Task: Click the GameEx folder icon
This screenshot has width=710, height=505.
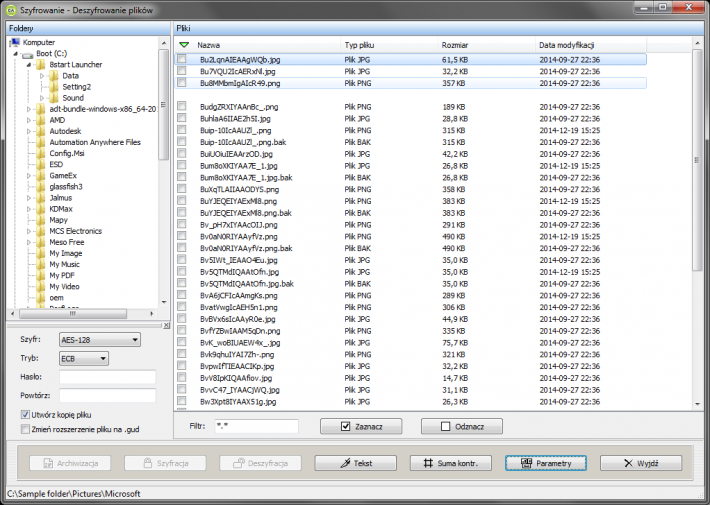Action: pyautogui.click(x=41, y=175)
